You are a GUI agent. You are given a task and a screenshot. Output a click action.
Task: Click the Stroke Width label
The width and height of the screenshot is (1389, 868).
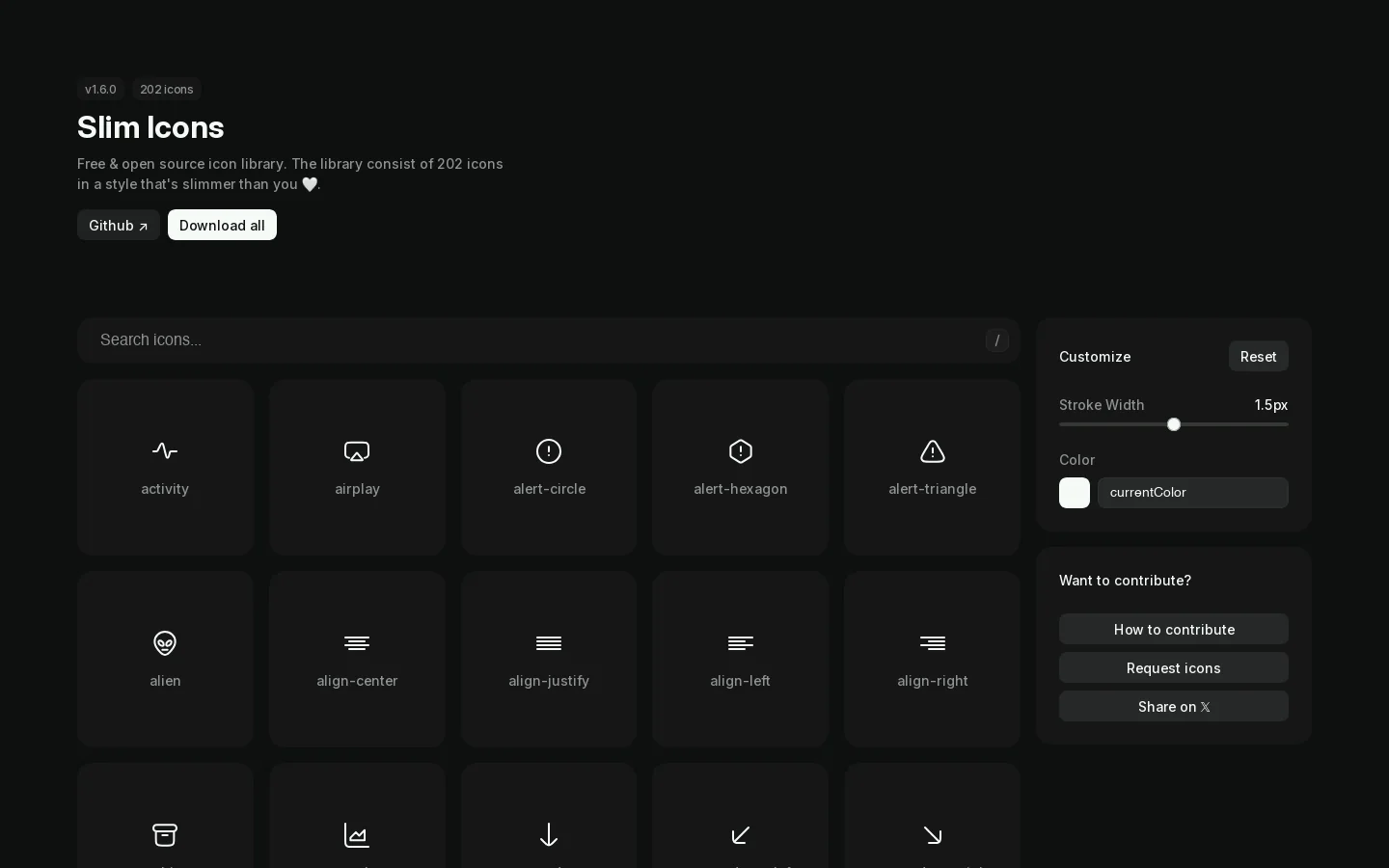click(x=1102, y=405)
